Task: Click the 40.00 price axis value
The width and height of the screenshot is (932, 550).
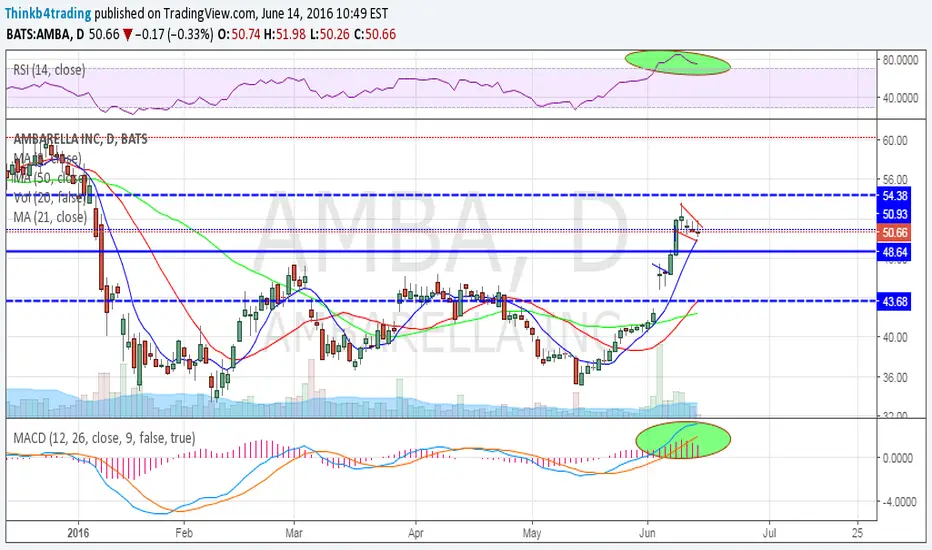Action: pos(895,337)
